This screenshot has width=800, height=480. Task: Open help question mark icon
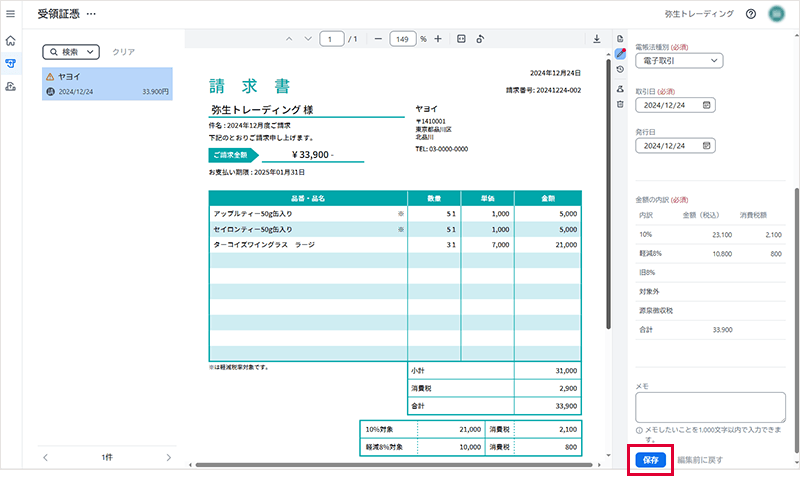coord(751,14)
